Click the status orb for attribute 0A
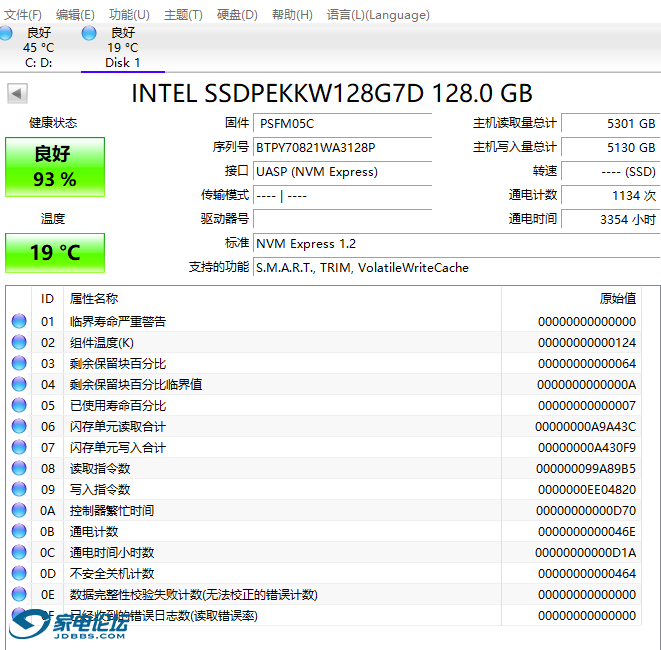The width and height of the screenshot is (661, 650). point(19,510)
